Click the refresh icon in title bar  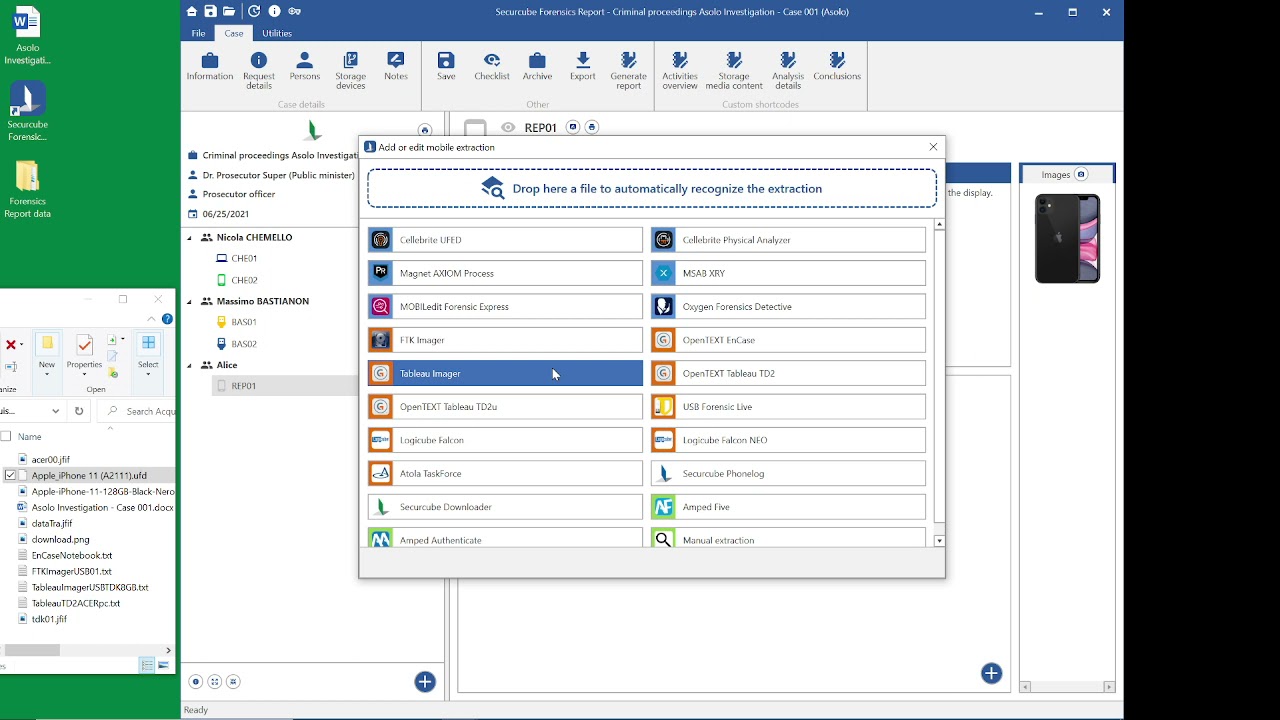pos(254,11)
